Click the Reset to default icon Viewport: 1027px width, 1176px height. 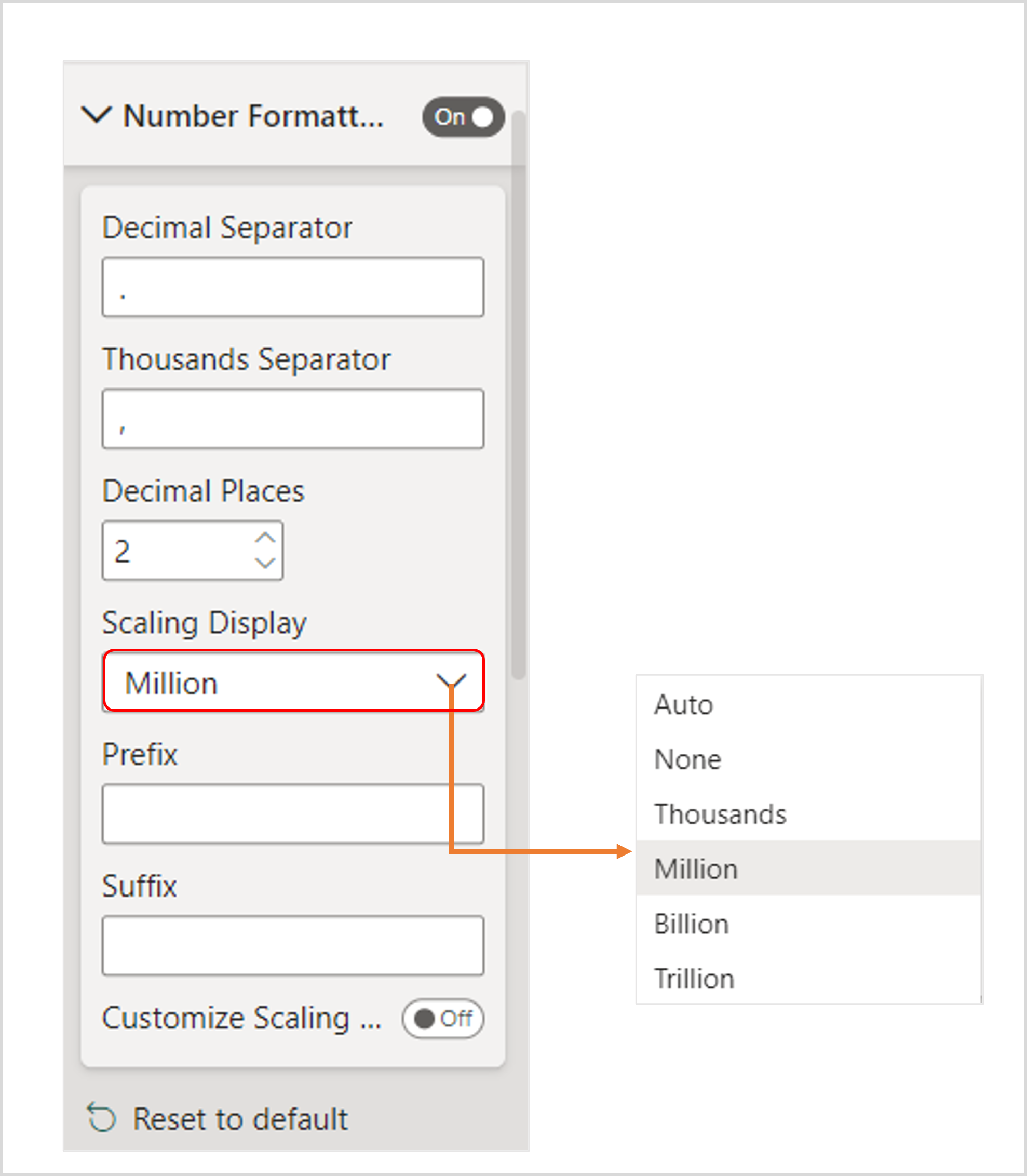tap(102, 1117)
